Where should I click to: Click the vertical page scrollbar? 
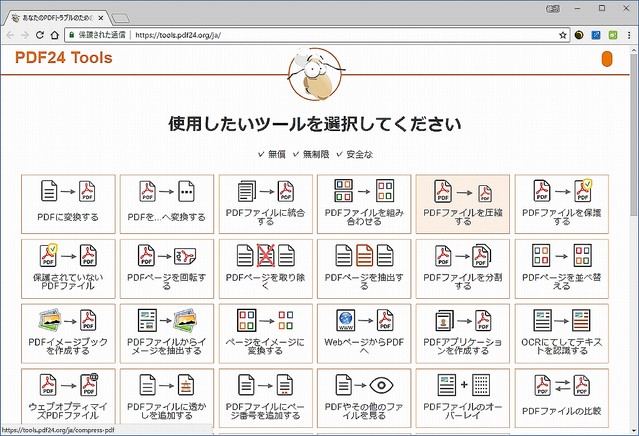pyautogui.click(x=633, y=200)
